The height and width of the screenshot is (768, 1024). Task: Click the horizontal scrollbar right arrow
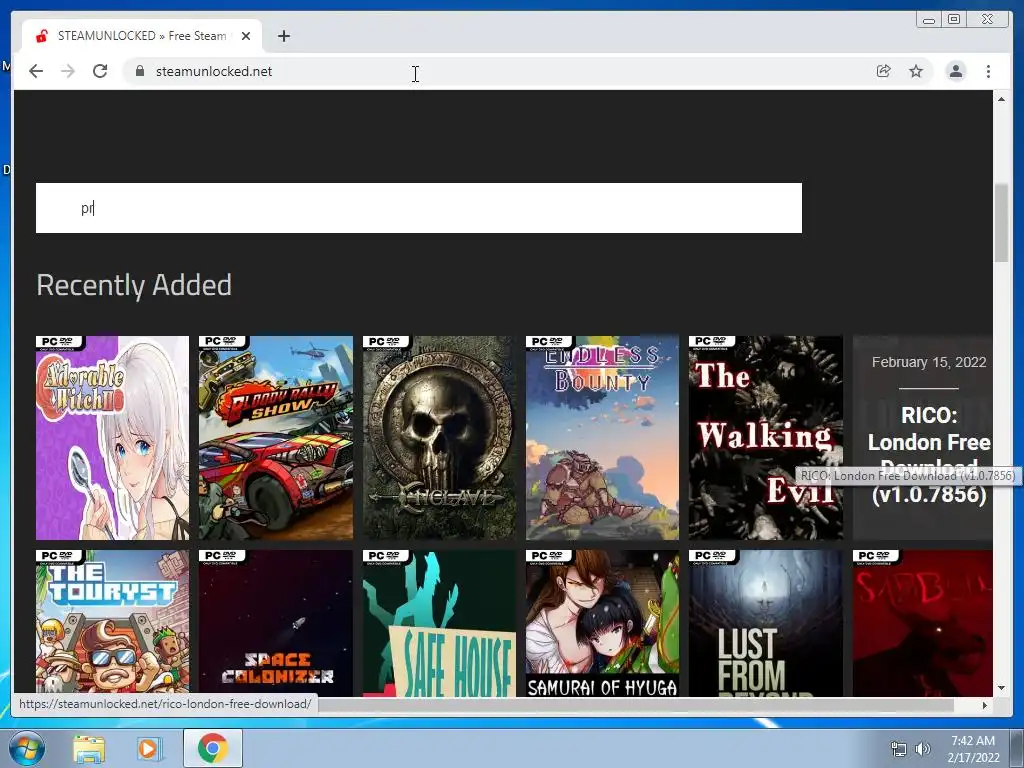(x=985, y=705)
